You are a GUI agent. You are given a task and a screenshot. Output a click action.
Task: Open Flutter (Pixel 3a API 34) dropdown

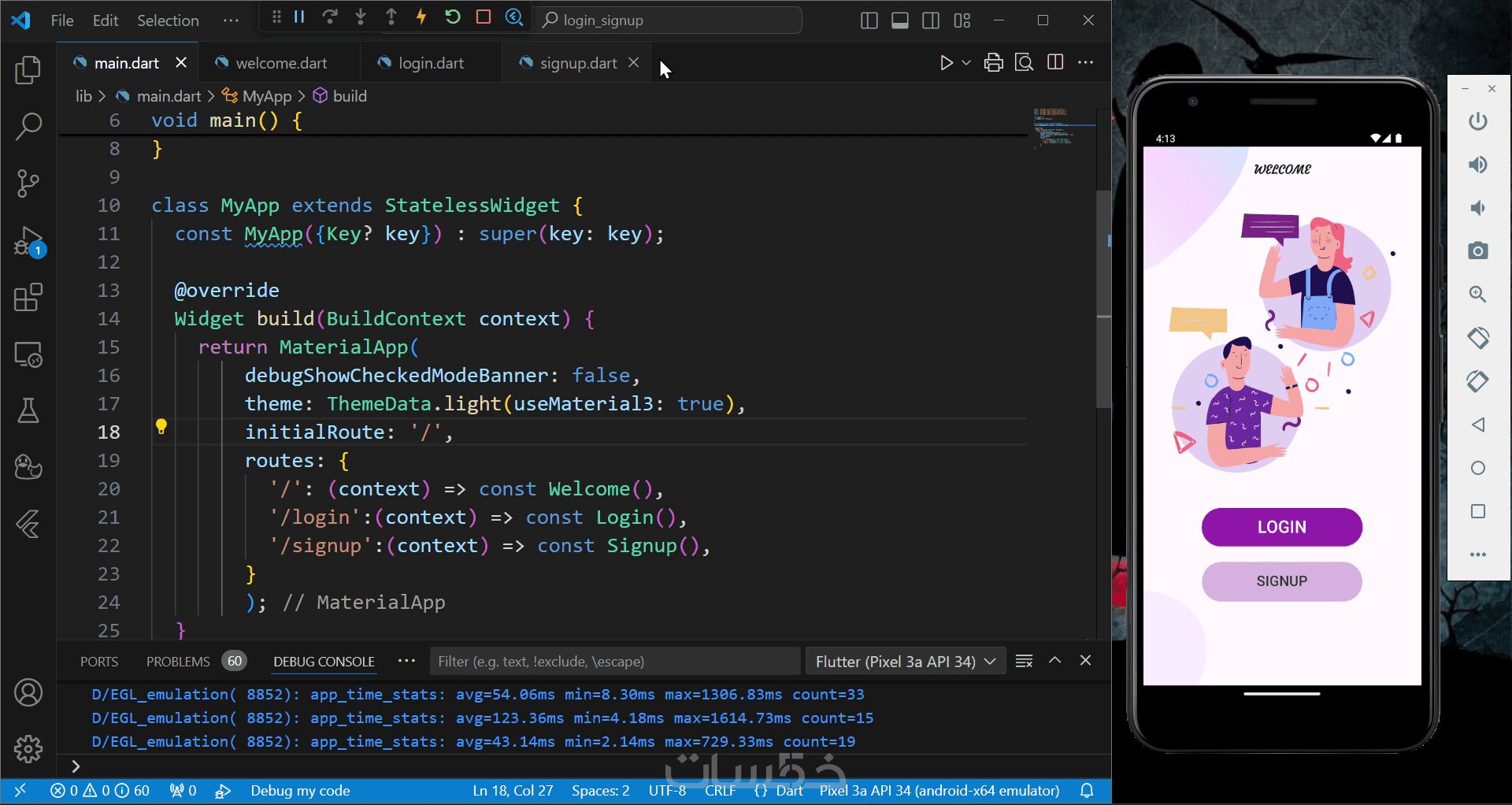(905, 662)
